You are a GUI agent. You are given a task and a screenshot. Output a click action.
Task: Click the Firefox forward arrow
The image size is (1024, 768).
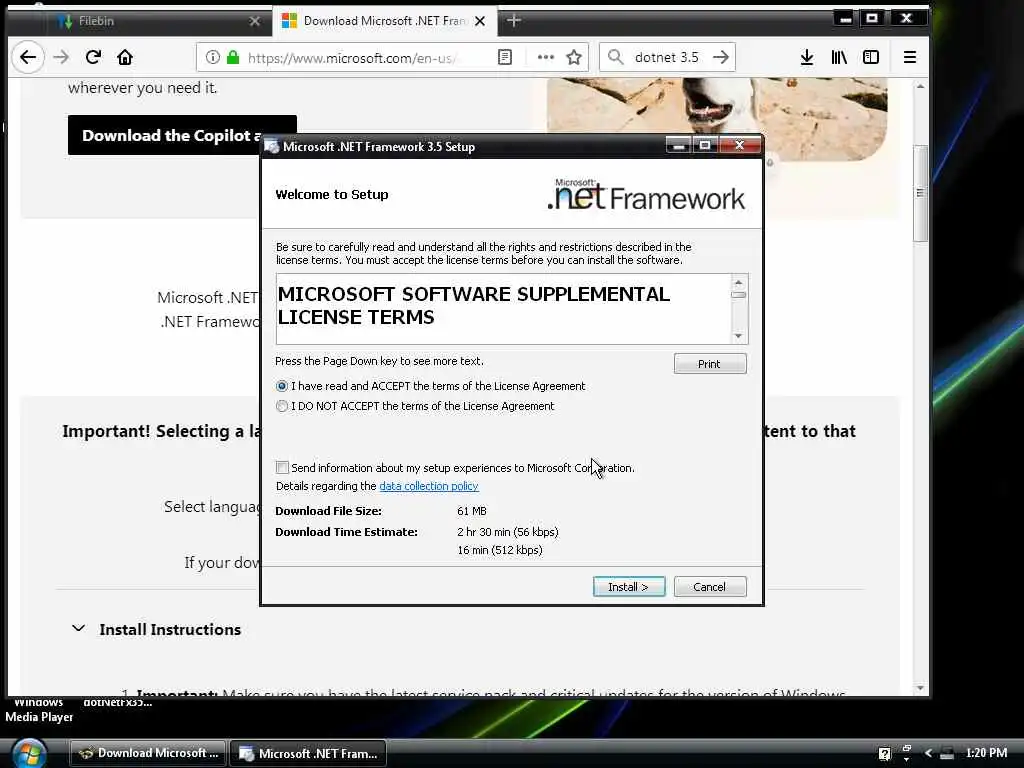61,57
